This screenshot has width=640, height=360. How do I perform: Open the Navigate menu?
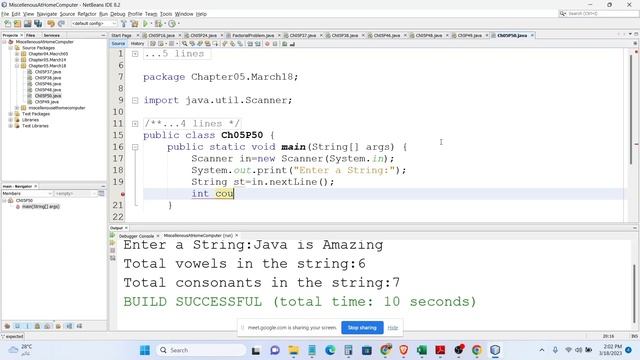(47, 14)
